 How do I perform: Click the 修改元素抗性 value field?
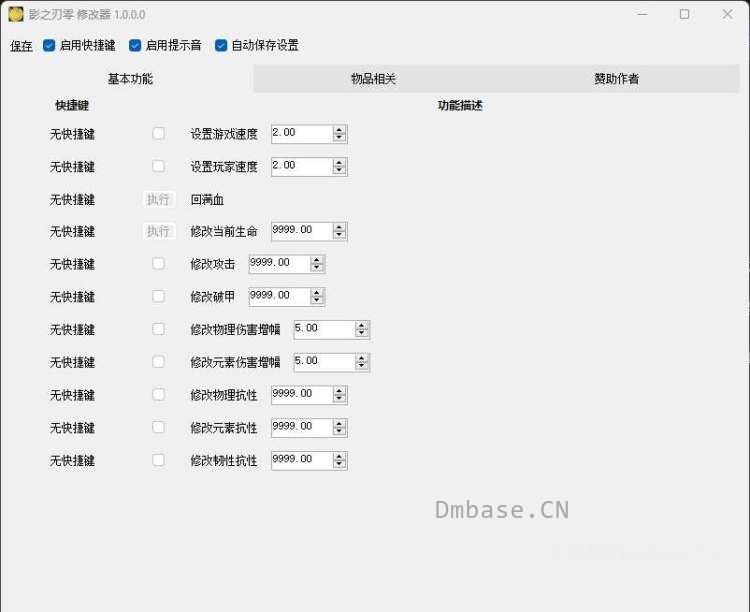click(x=302, y=428)
